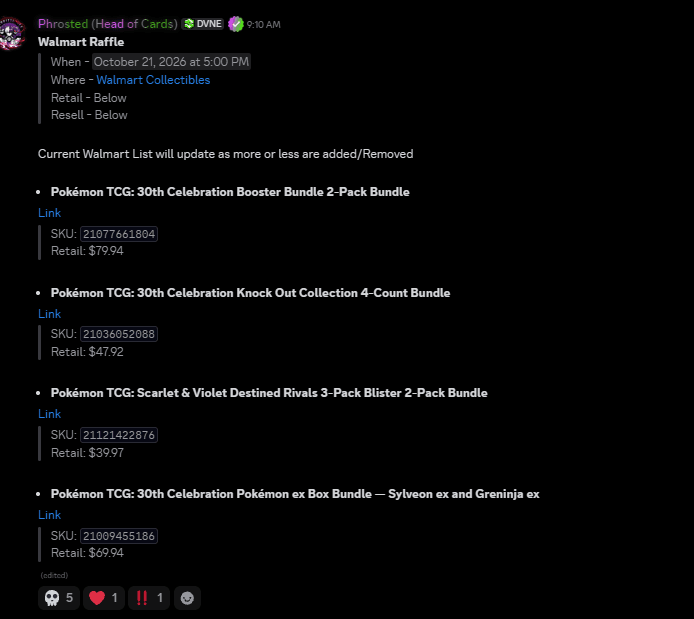Viewport: 694px width, 619px height.
Task: Click the Retail: $39.97 text
Action: click(87, 453)
